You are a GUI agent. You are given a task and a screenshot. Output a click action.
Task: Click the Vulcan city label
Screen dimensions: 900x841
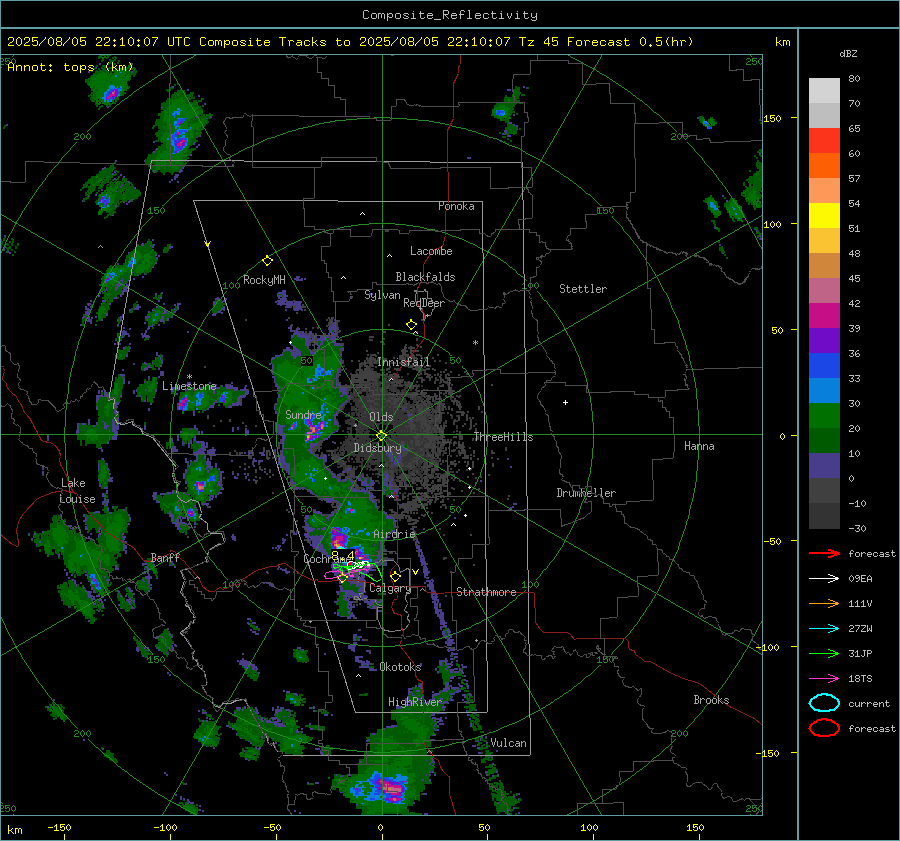point(509,743)
